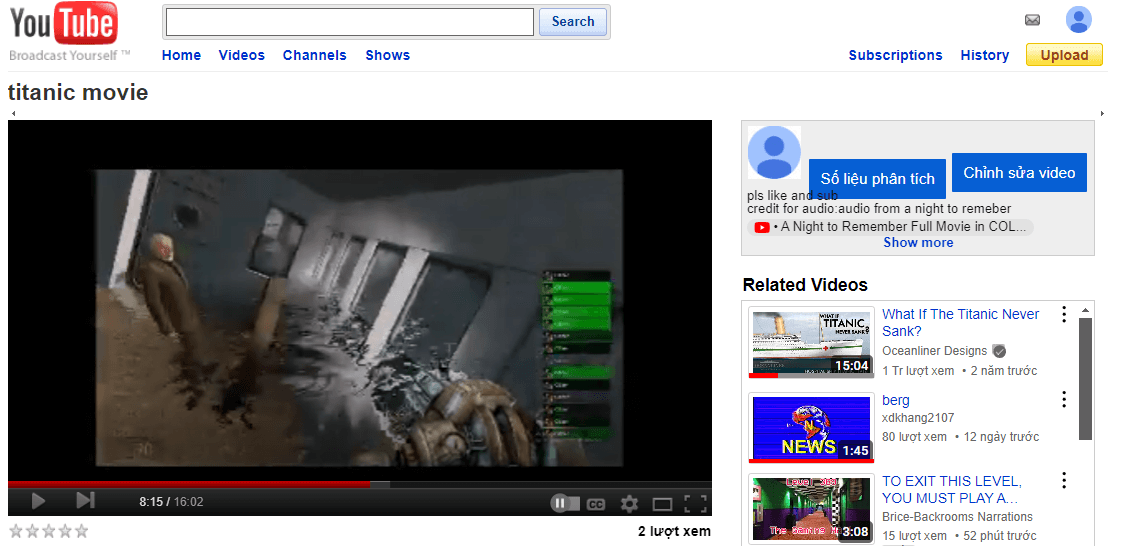Click 'Chỉnh sửa video' edit button
The width and height of the screenshot is (1137, 546).
1020,173
